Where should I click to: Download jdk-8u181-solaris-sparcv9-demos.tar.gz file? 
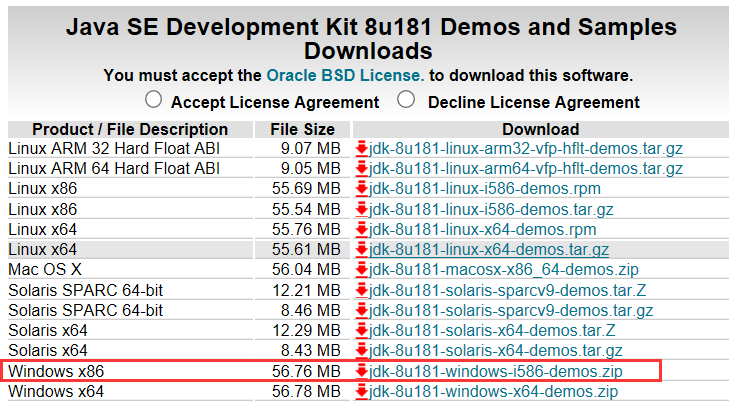[511, 310]
